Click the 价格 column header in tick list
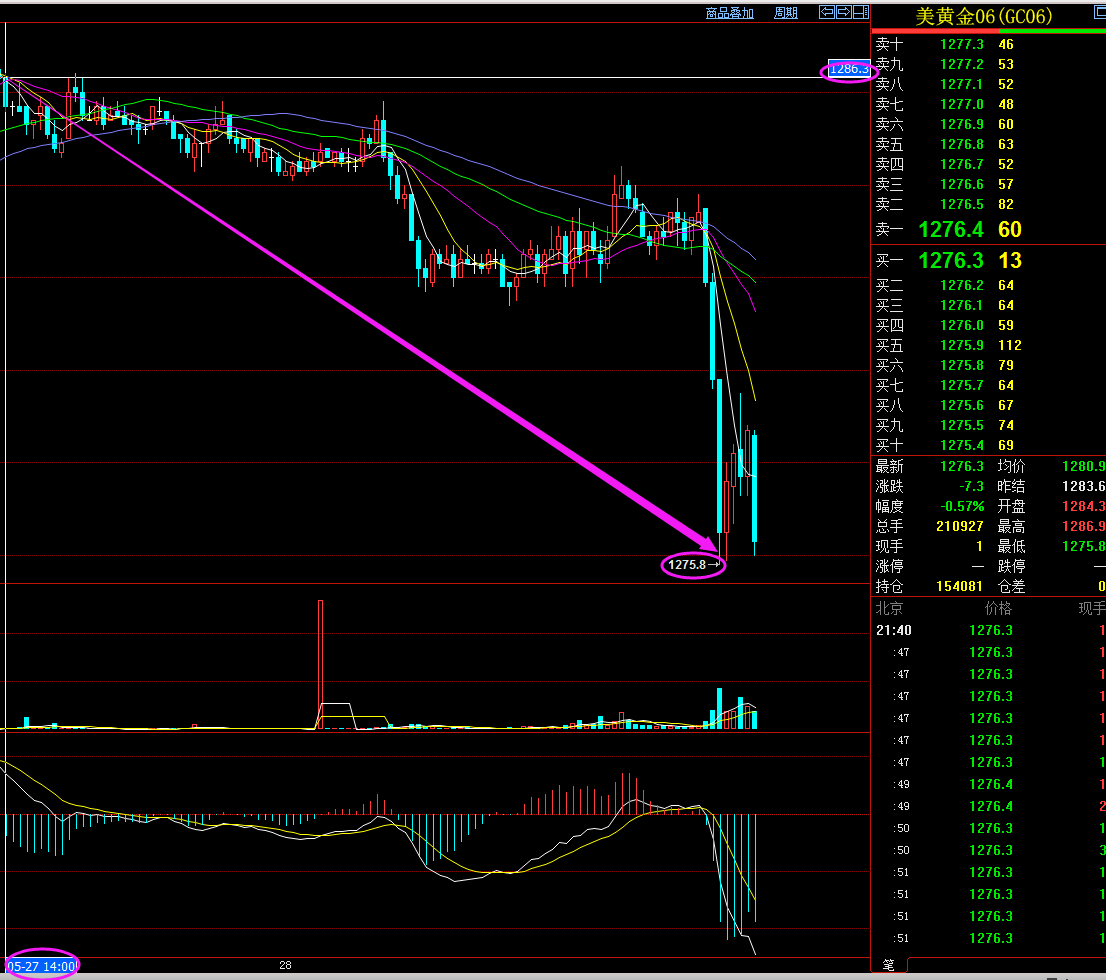Viewport: 1106px width, 980px height. pos(997,608)
